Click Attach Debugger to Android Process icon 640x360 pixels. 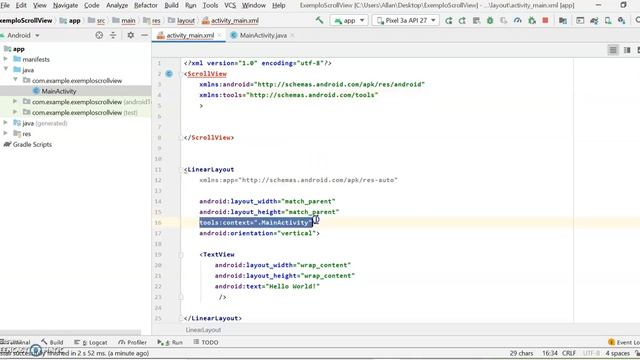(x=531, y=20)
